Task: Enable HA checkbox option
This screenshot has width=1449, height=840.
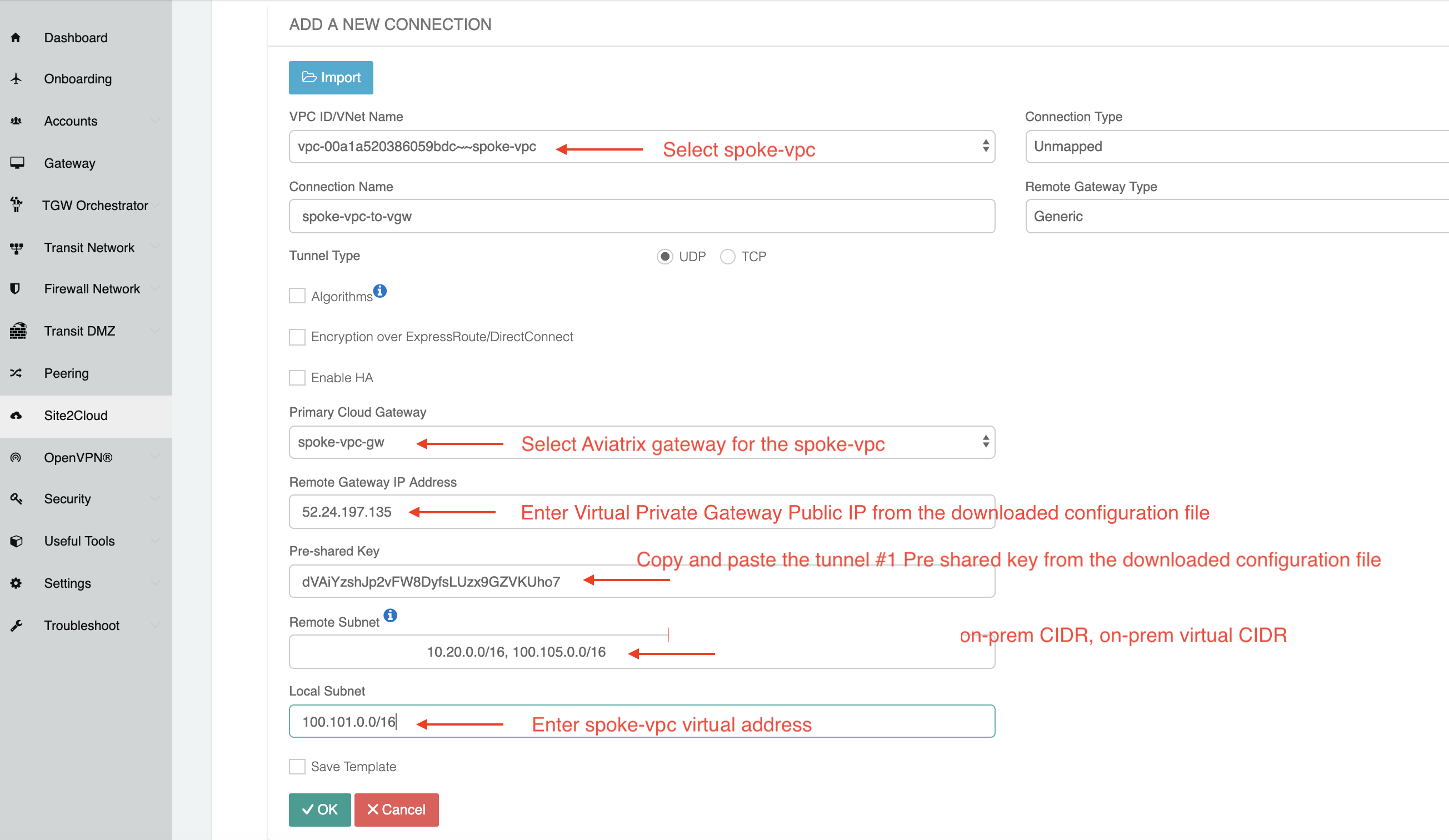Action: [x=298, y=377]
